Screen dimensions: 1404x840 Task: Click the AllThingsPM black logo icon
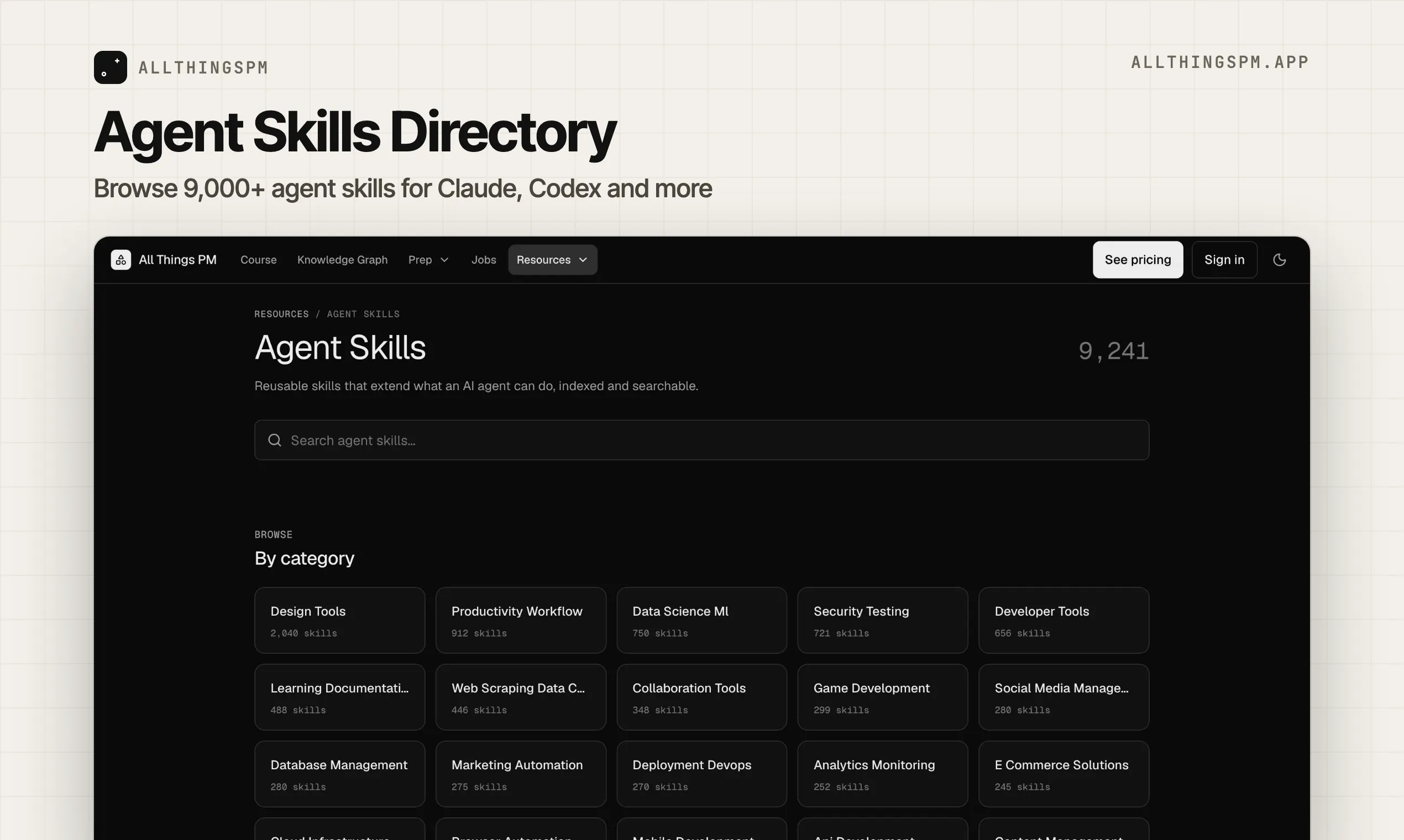pyautogui.click(x=111, y=67)
